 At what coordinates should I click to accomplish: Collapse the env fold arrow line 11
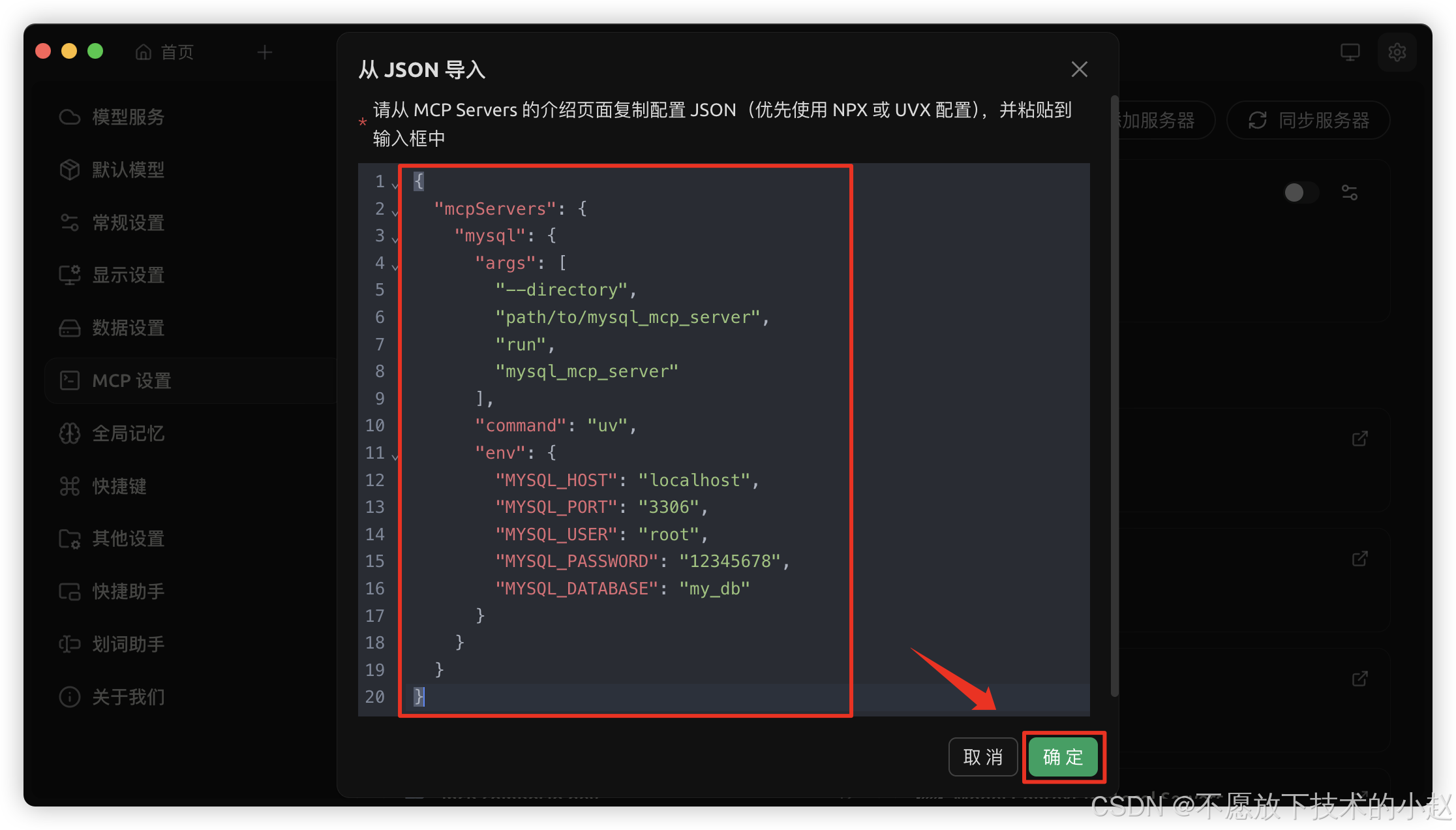click(395, 456)
